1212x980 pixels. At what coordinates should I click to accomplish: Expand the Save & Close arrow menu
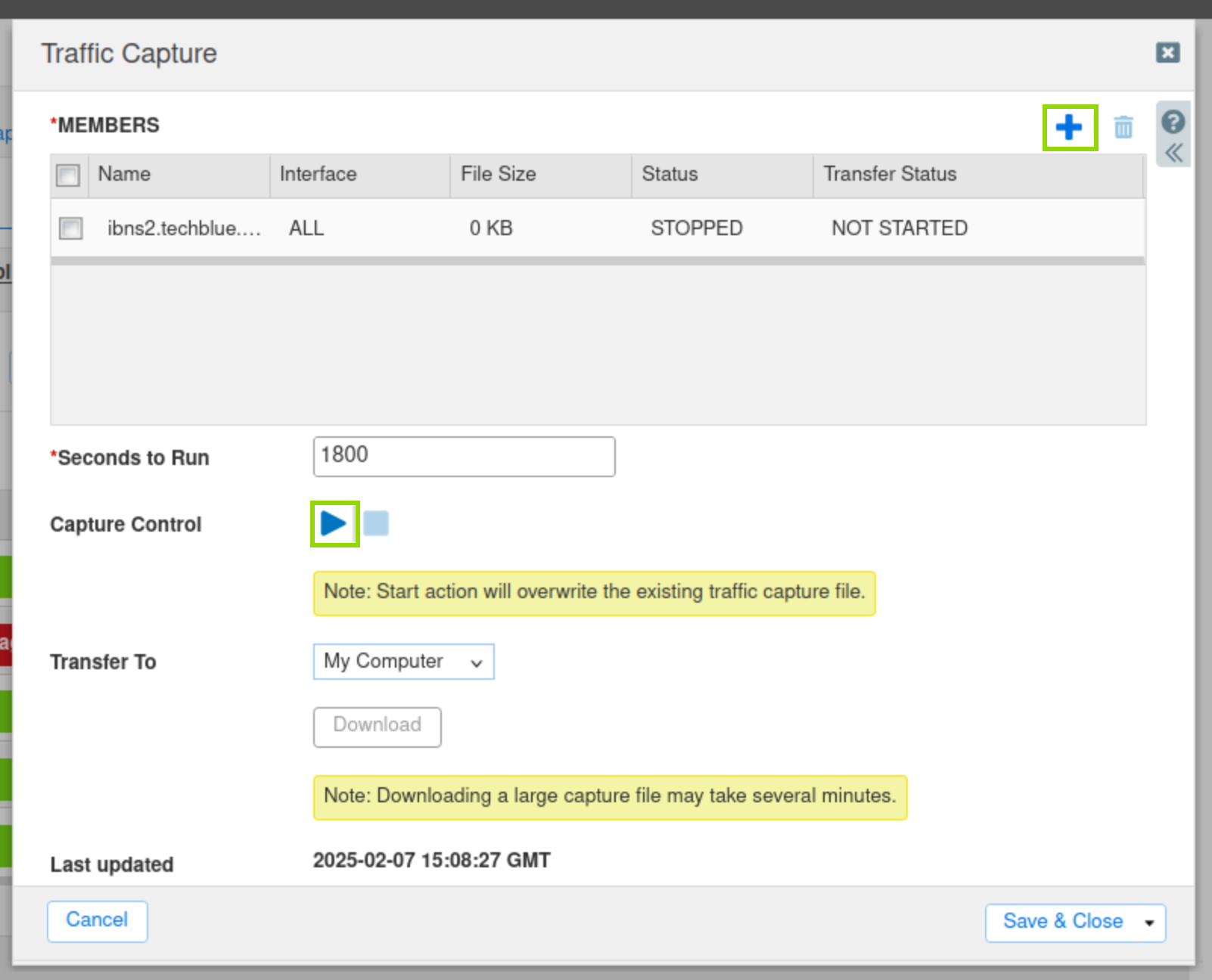[x=1149, y=923]
